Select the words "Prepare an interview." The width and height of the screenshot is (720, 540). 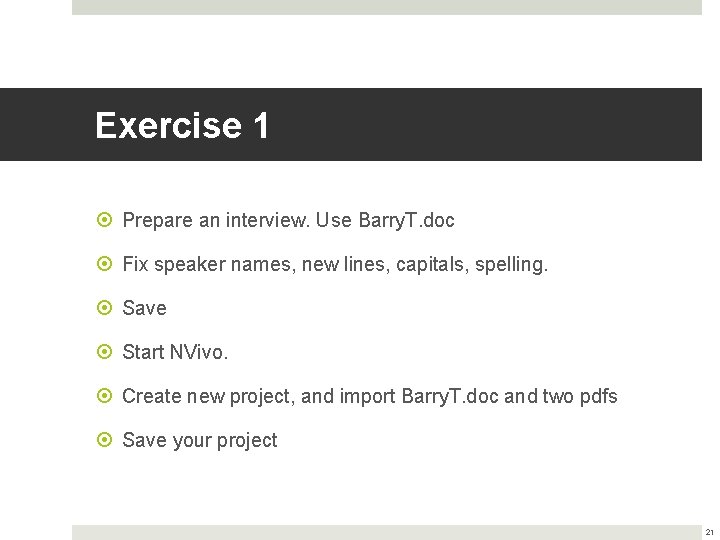coord(216,220)
